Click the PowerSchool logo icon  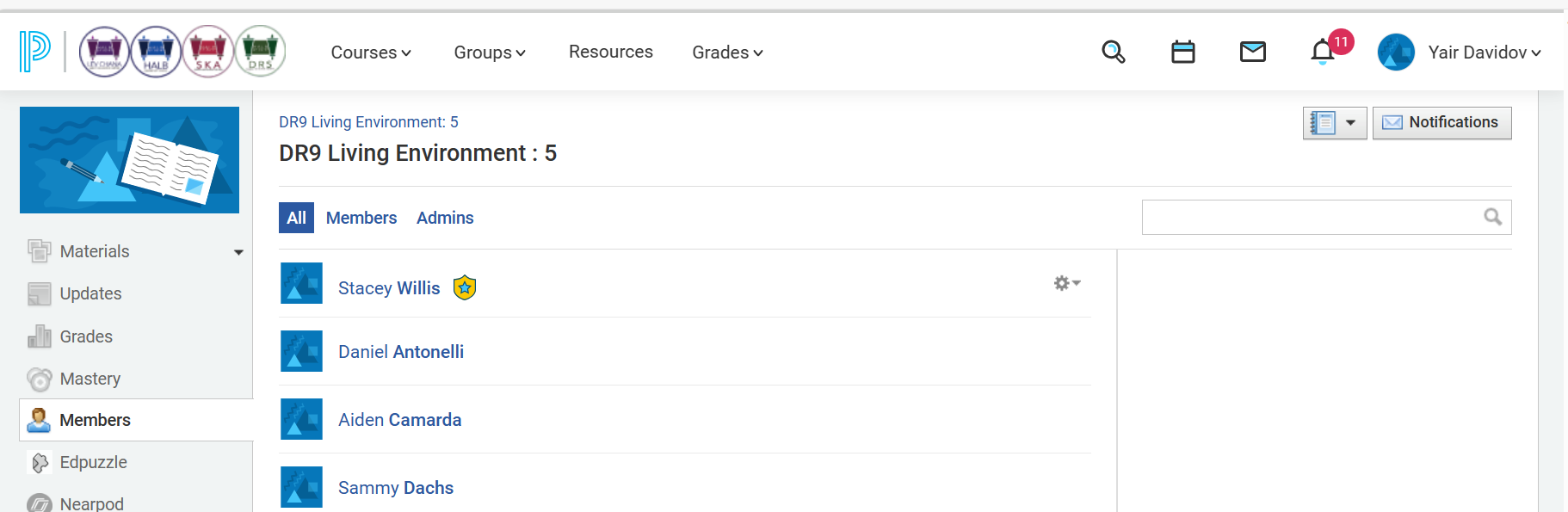(x=34, y=52)
